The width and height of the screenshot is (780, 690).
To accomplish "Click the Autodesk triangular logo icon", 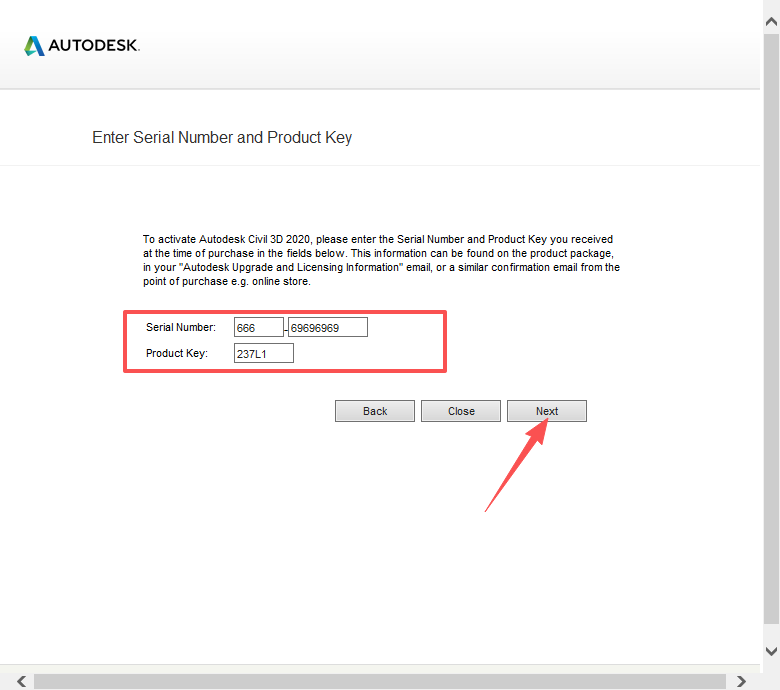I will coord(34,46).
